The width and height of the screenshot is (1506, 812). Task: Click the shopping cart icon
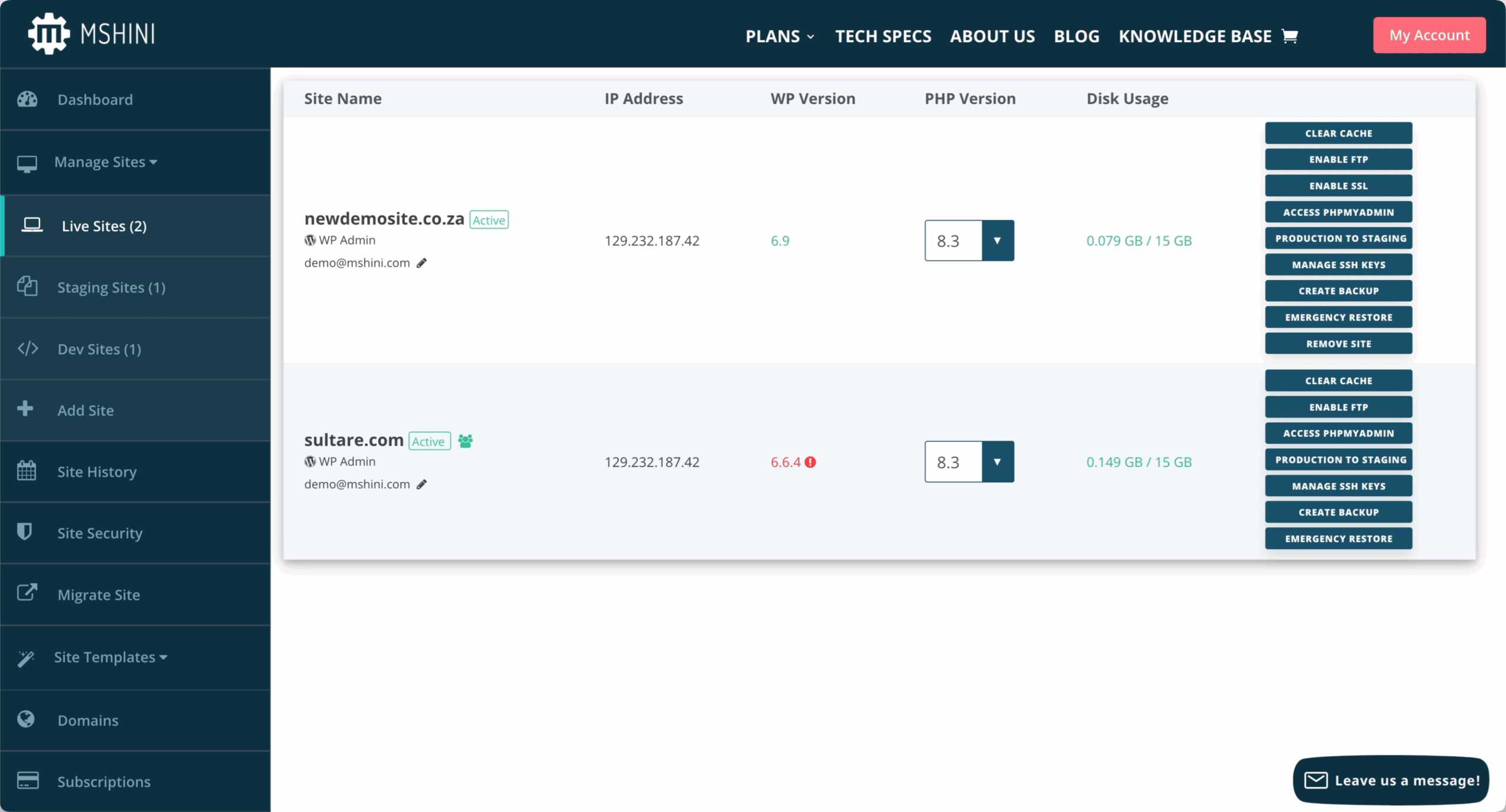coord(1290,36)
